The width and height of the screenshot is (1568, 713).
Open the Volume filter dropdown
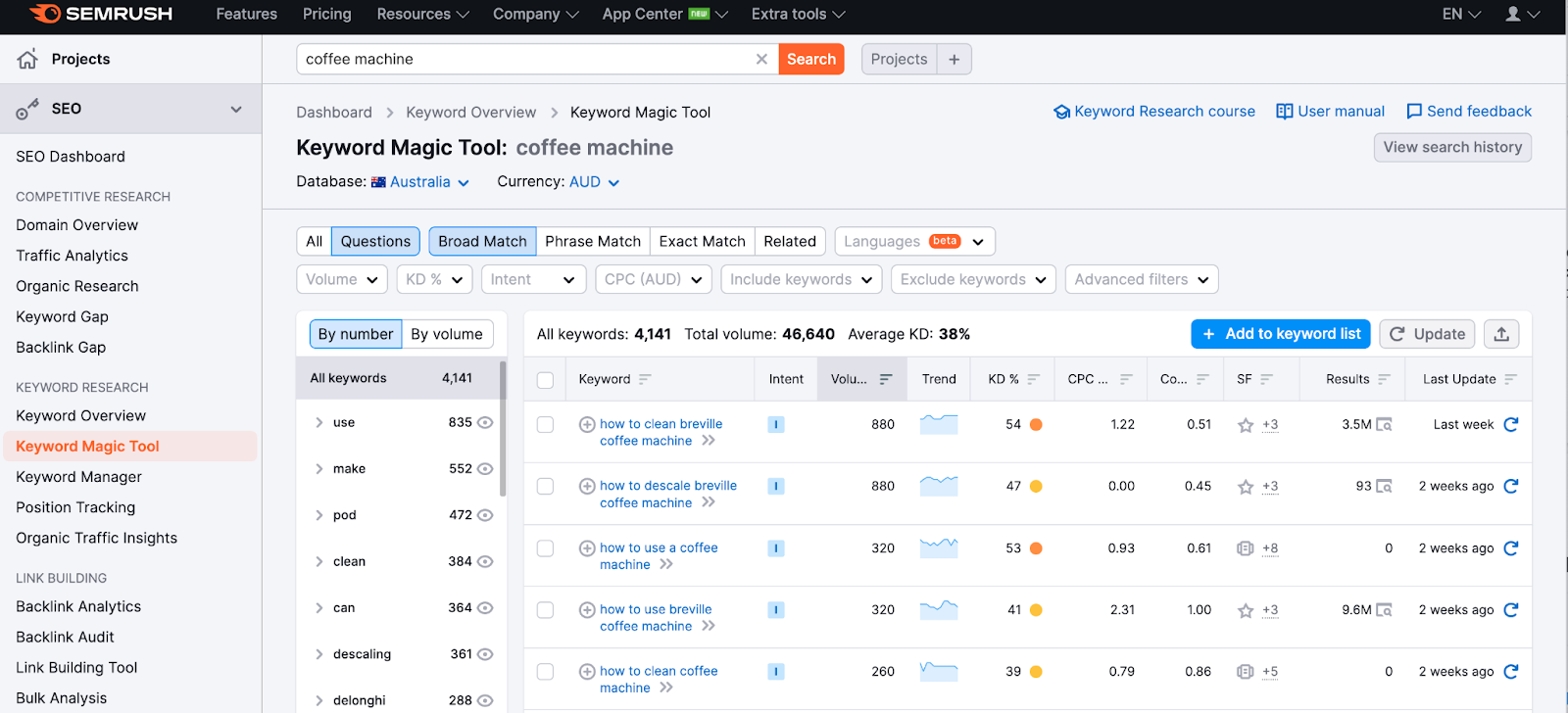pos(341,279)
